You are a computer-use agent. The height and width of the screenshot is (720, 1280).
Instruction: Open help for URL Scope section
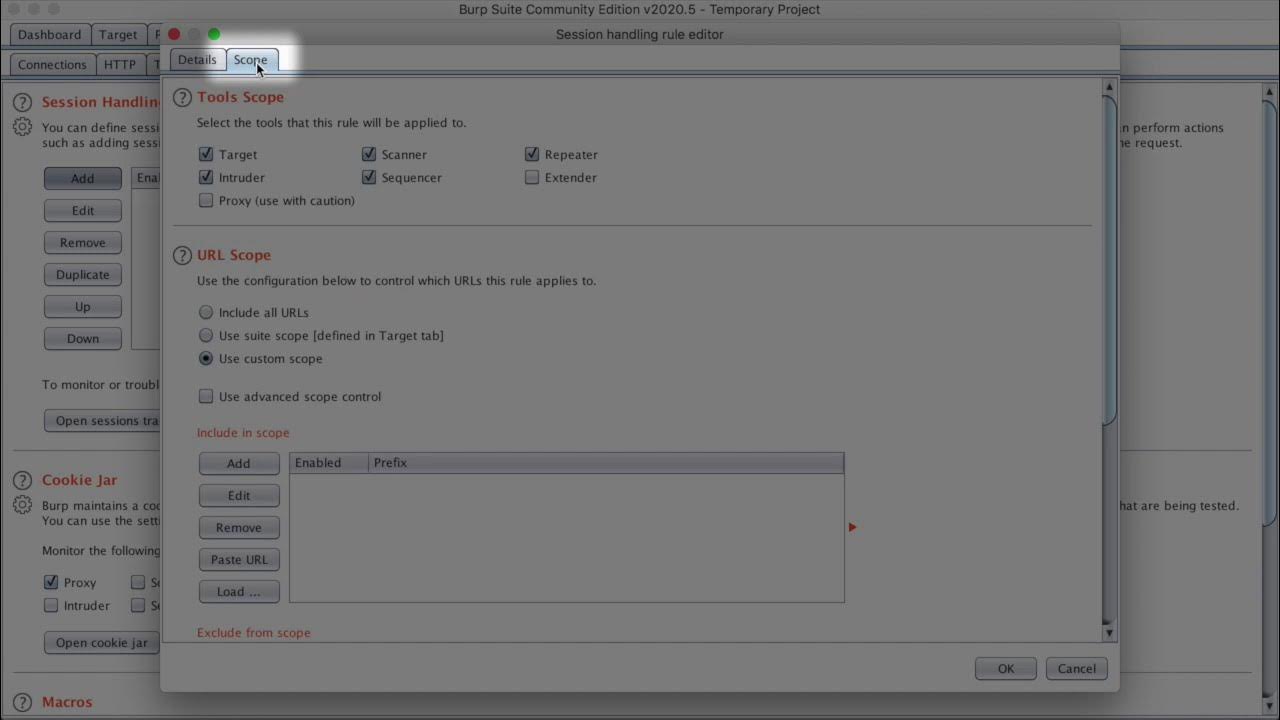(182, 255)
